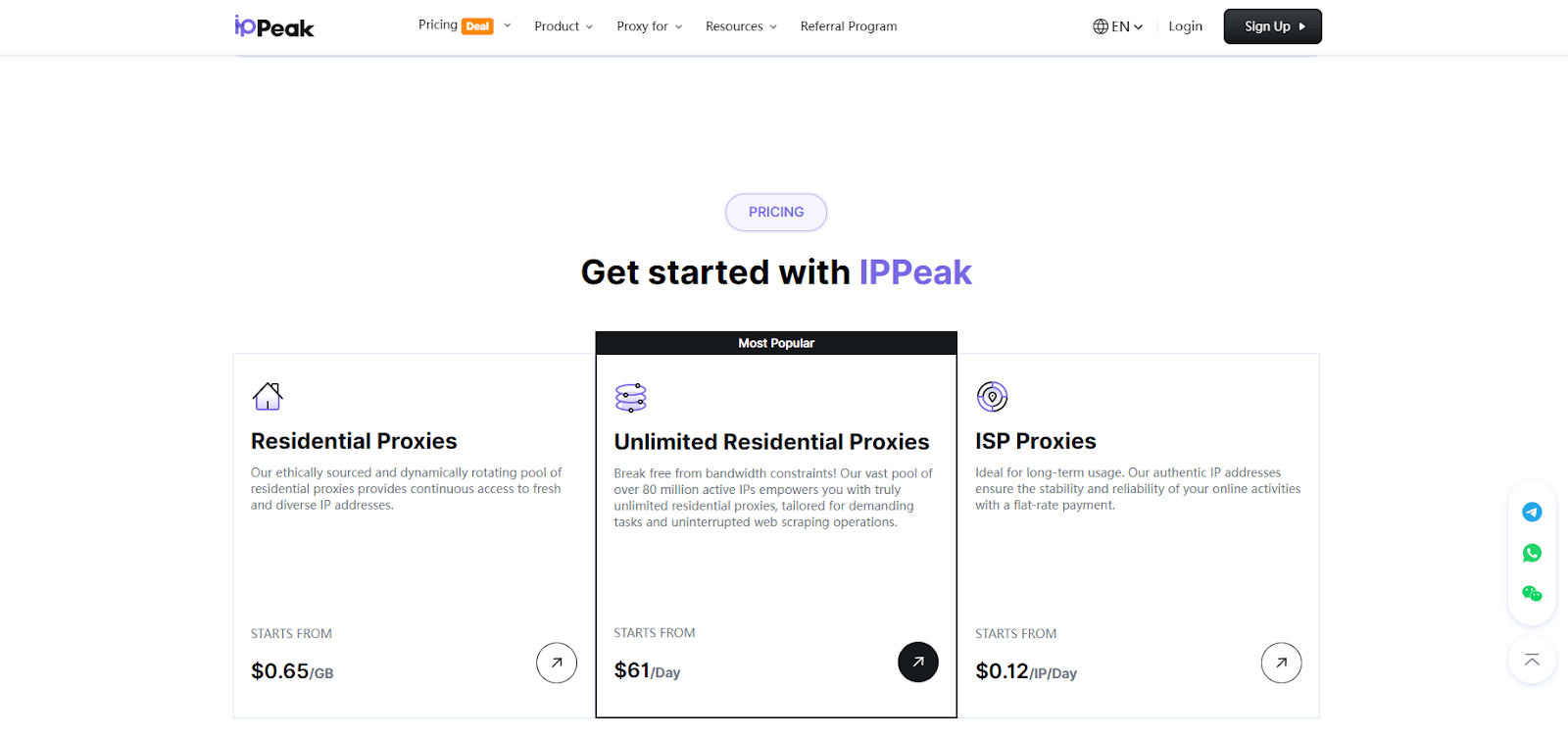Click the ISP Proxies arrow button
This screenshot has width=1568, height=738.
click(1281, 664)
